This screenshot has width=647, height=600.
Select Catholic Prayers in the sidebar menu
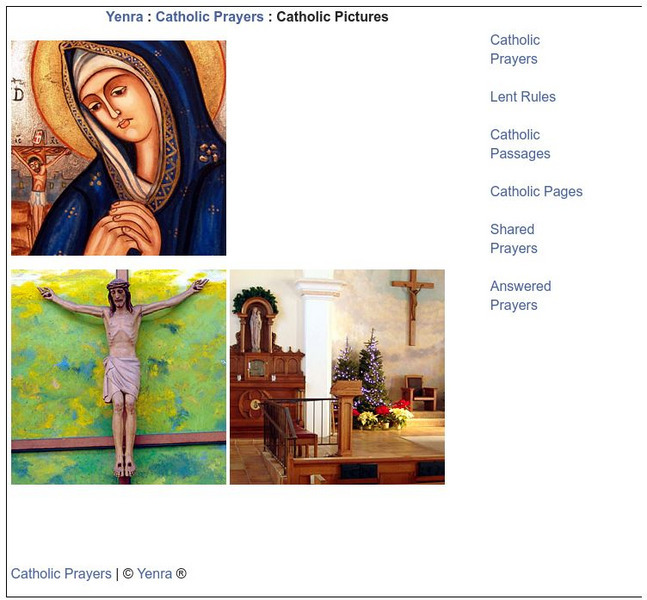[x=515, y=50]
